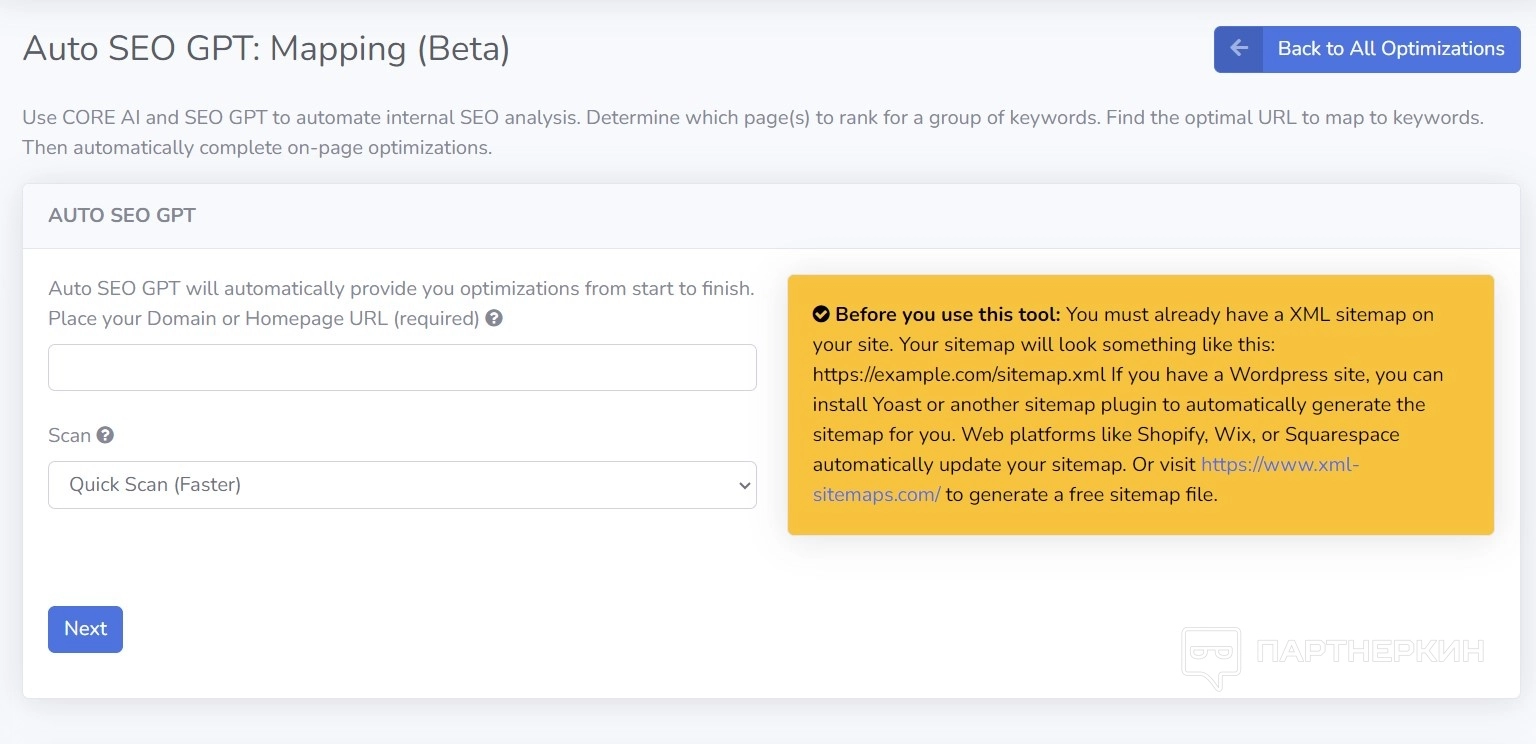This screenshot has height=744, width=1536.
Task: Click the left arrow icon in Back button
Action: coord(1239,49)
